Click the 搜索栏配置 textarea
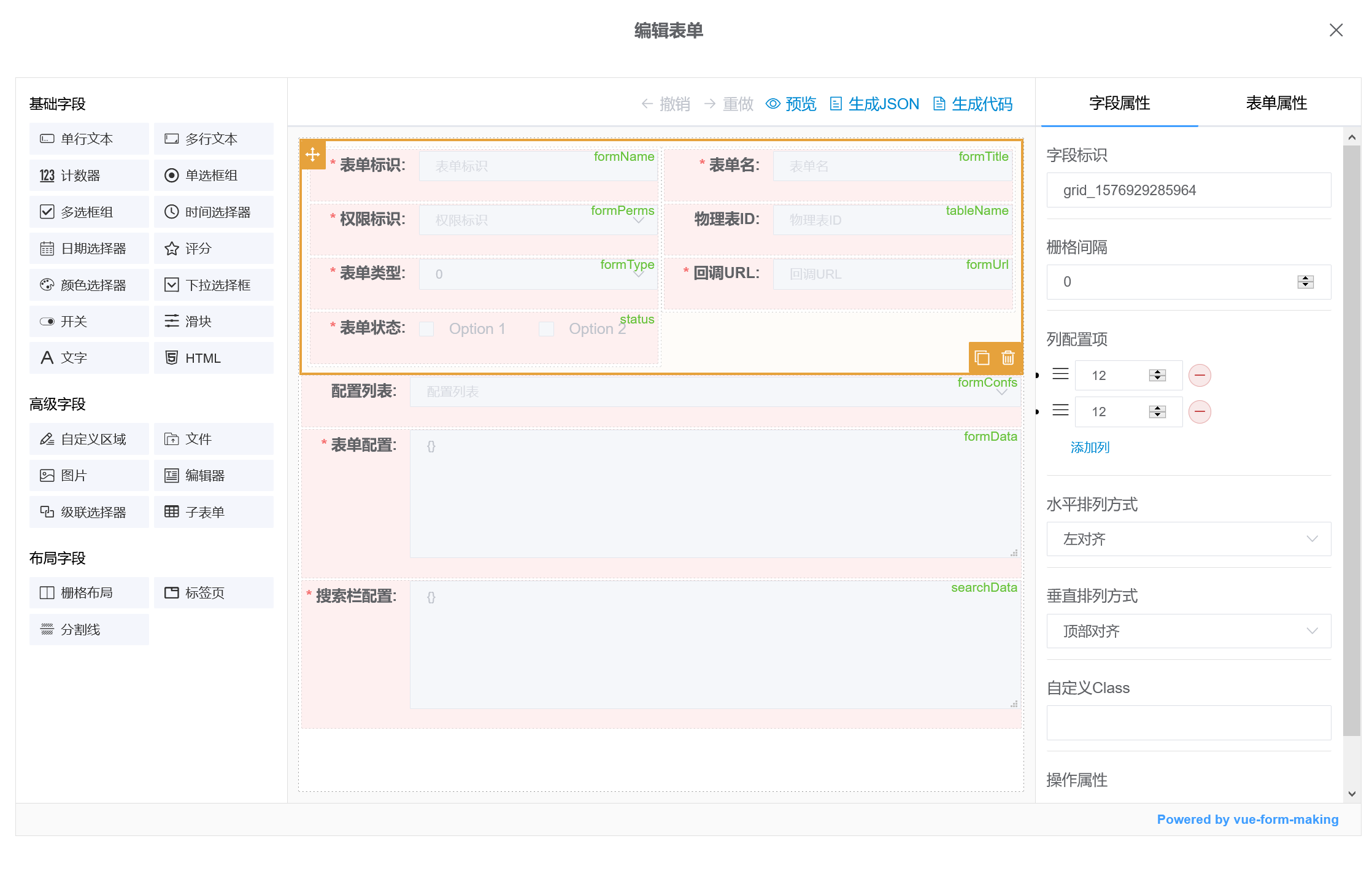The image size is (1372, 895). coord(715,645)
